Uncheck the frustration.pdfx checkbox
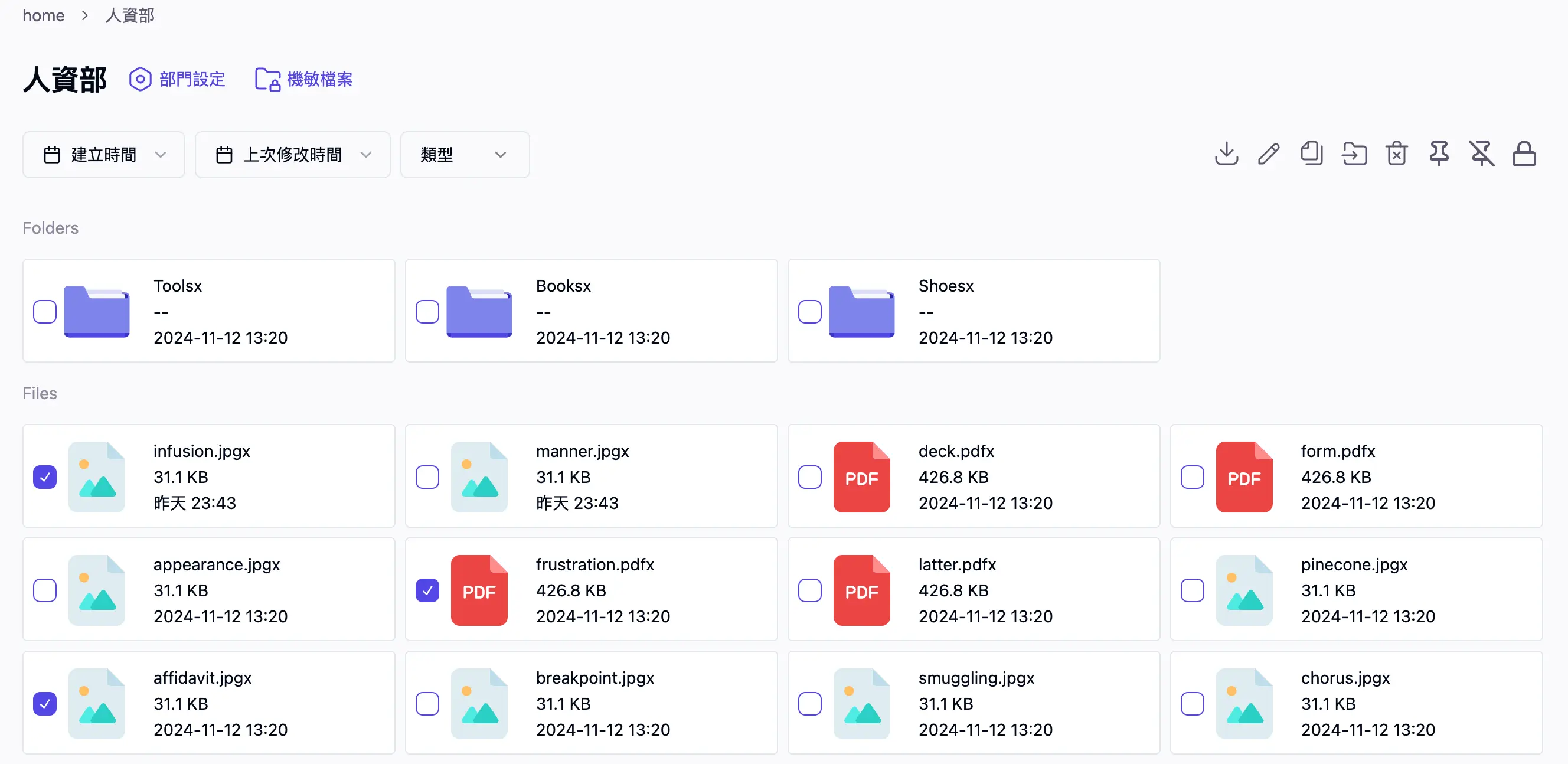Viewport: 1568px width, 764px height. (x=427, y=590)
